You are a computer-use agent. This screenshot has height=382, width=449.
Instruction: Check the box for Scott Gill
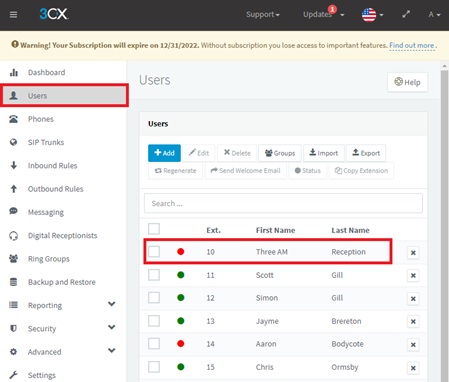pos(154,275)
